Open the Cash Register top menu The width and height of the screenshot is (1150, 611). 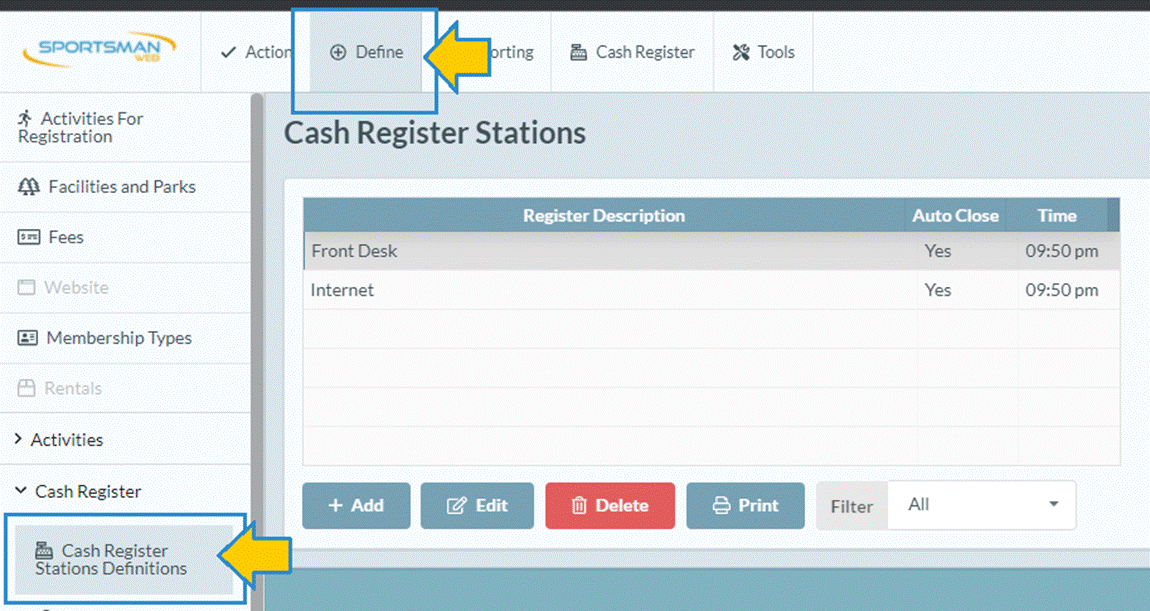click(x=632, y=52)
